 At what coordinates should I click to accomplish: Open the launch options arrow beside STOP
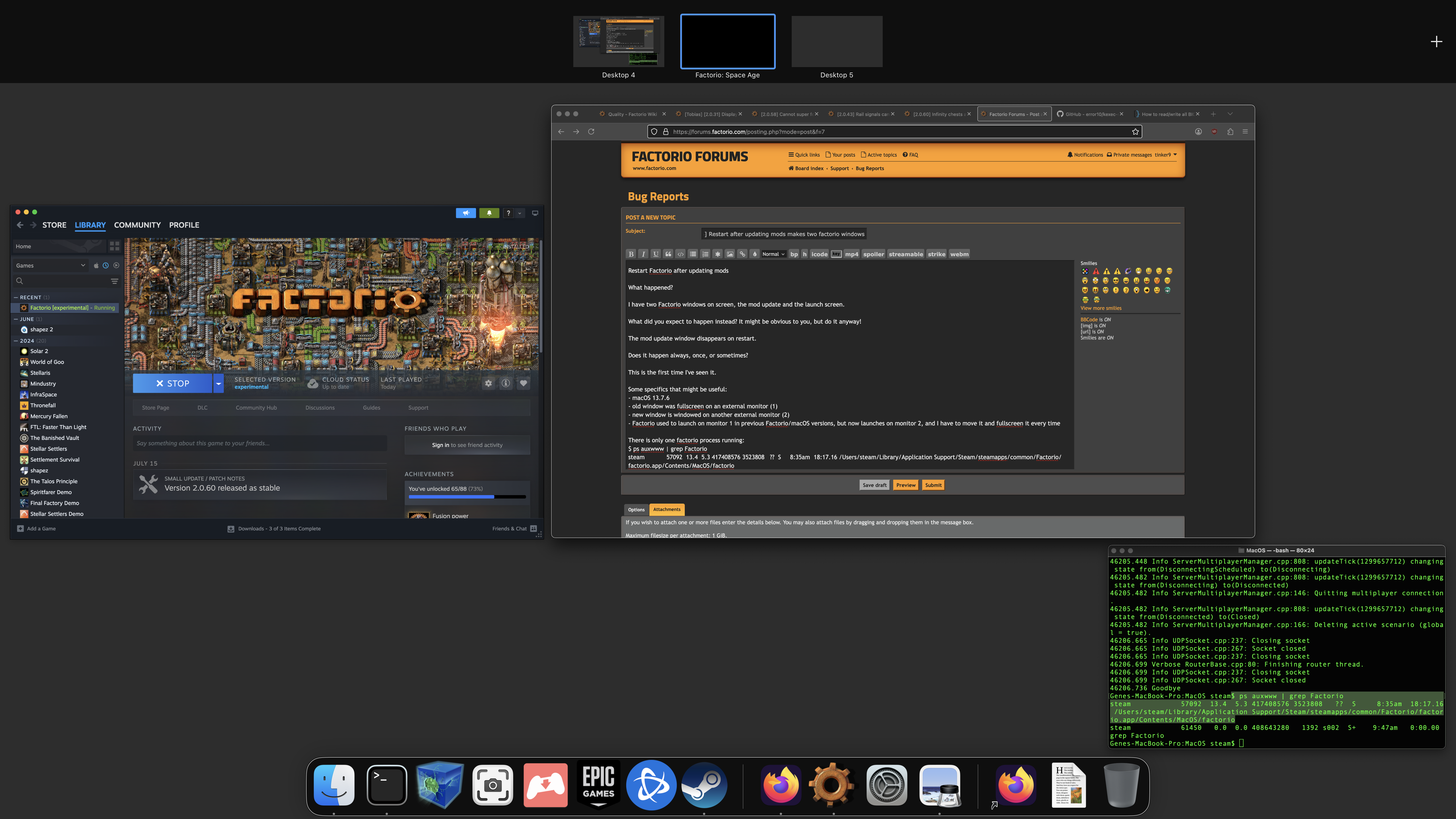tap(218, 383)
